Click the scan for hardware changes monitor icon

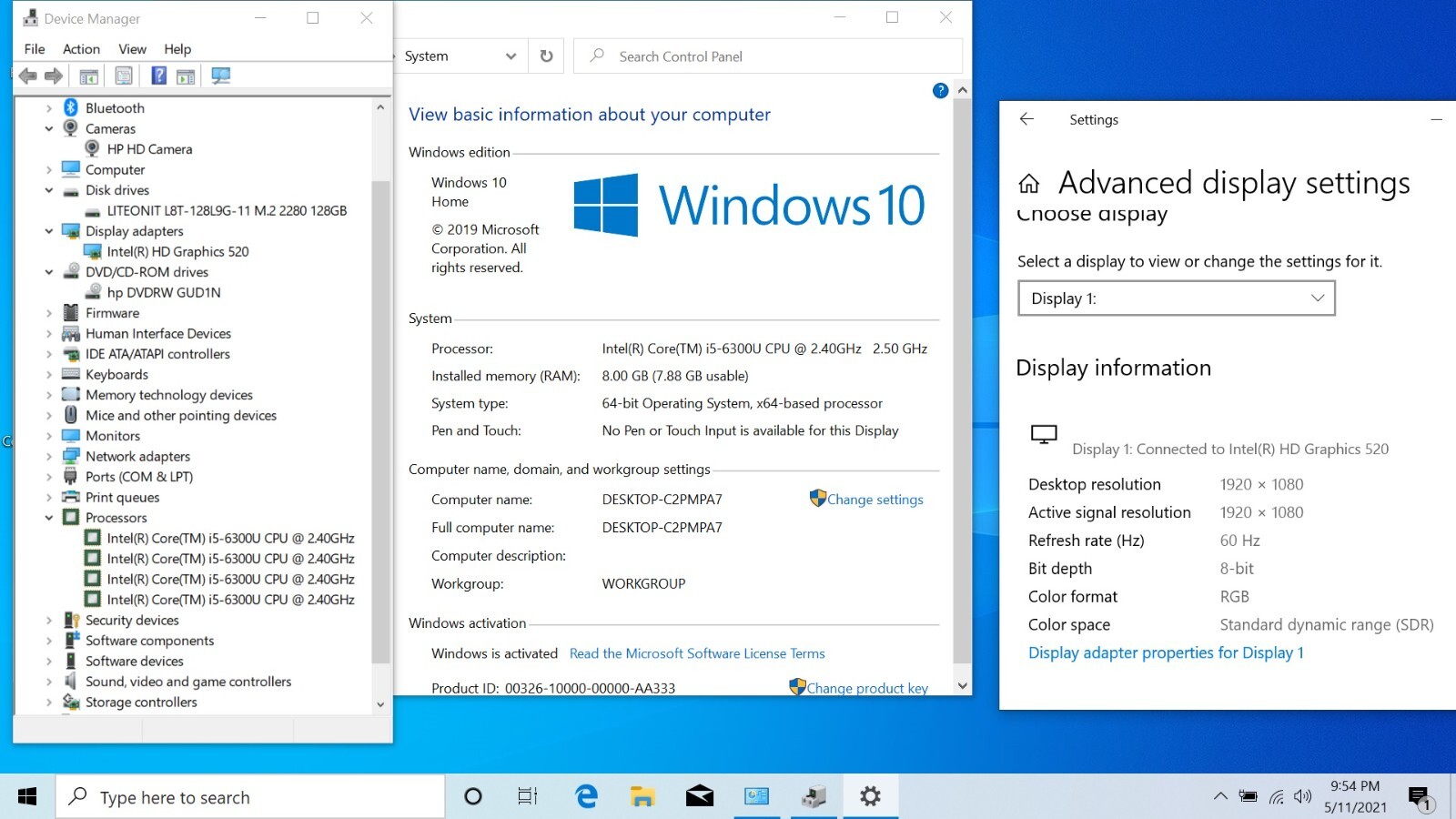coord(221,76)
